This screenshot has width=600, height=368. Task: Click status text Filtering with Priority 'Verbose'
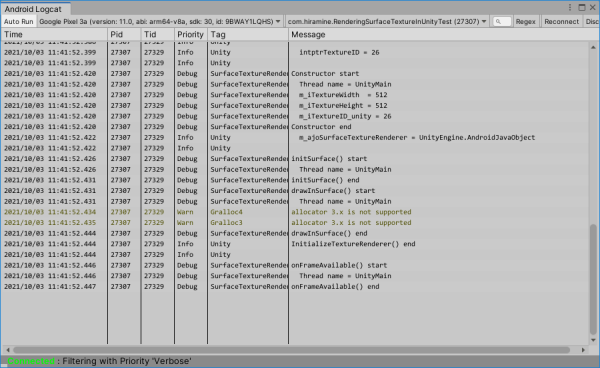(x=127, y=361)
